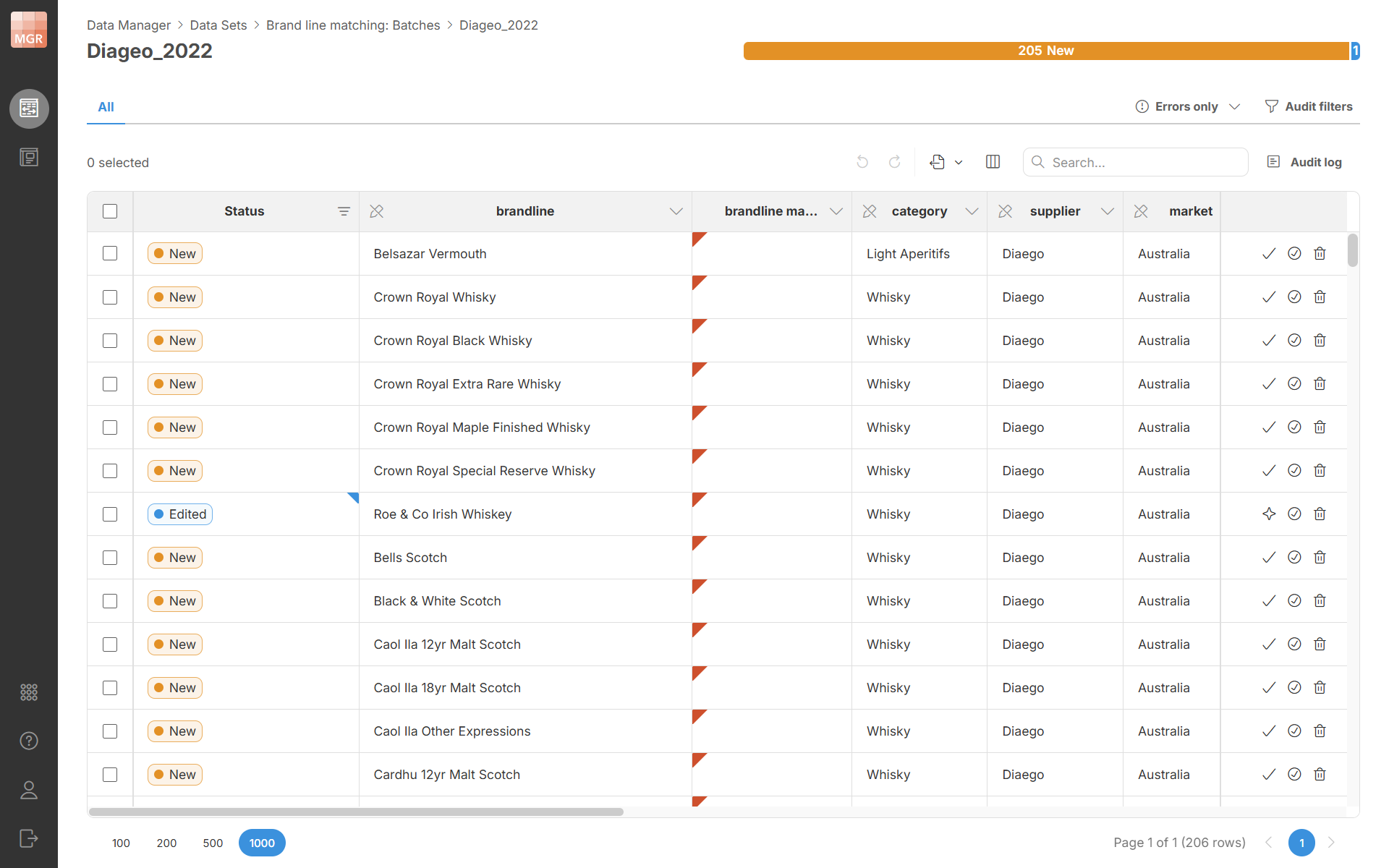Open the Audit log
The image size is (1389, 868).
pos(1305,162)
